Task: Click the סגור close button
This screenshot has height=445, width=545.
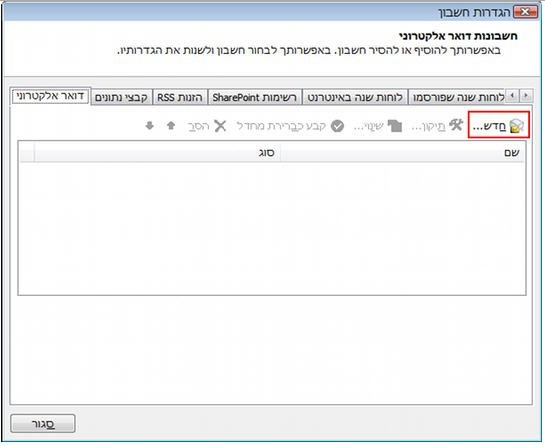Action: [x=43, y=423]
